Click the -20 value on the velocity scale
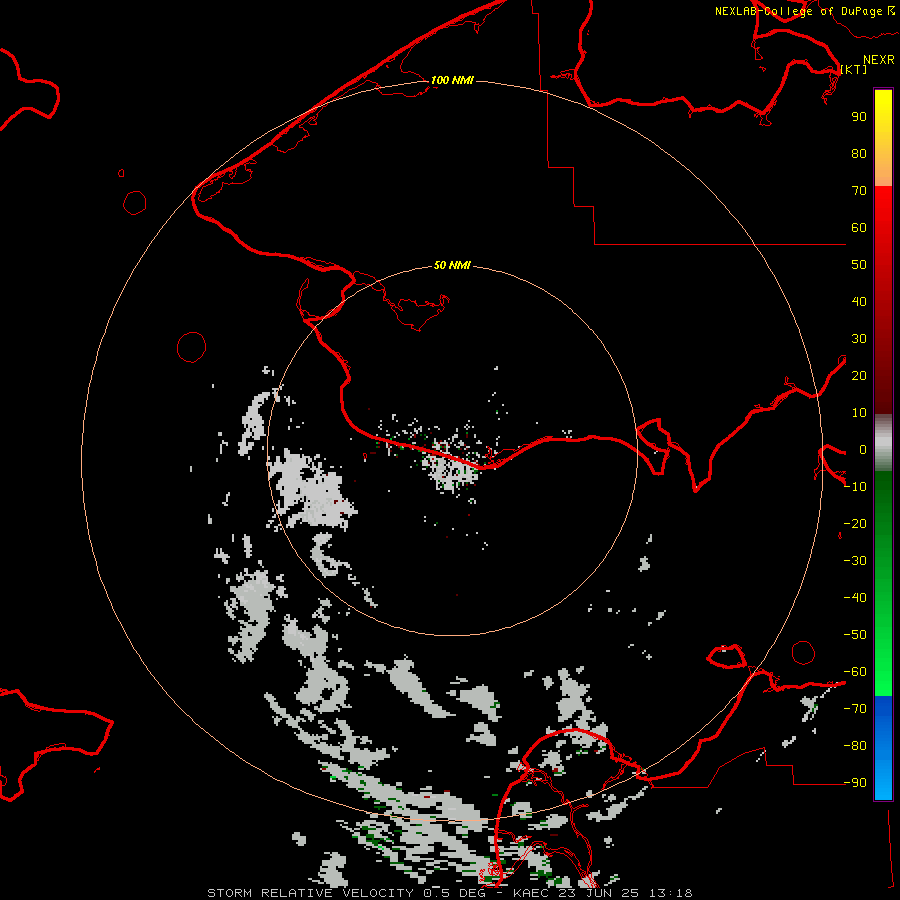Viewport: 900px width, 900px height. (x=855, y=523)
